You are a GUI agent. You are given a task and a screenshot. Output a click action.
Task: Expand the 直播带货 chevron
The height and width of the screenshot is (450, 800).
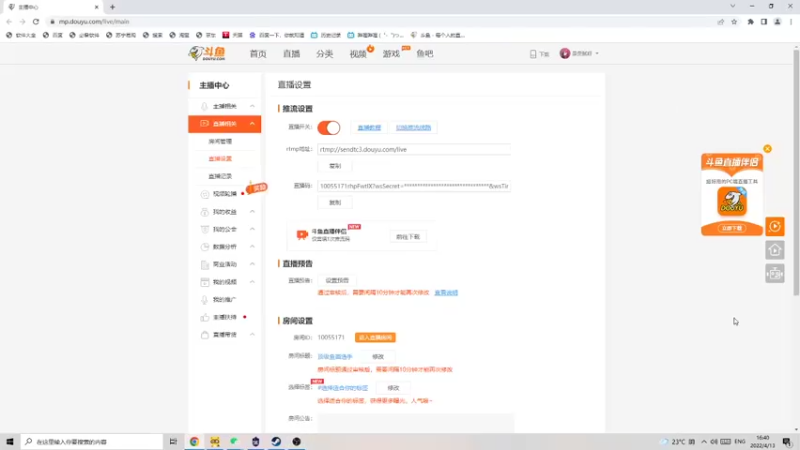coord(252,335)
